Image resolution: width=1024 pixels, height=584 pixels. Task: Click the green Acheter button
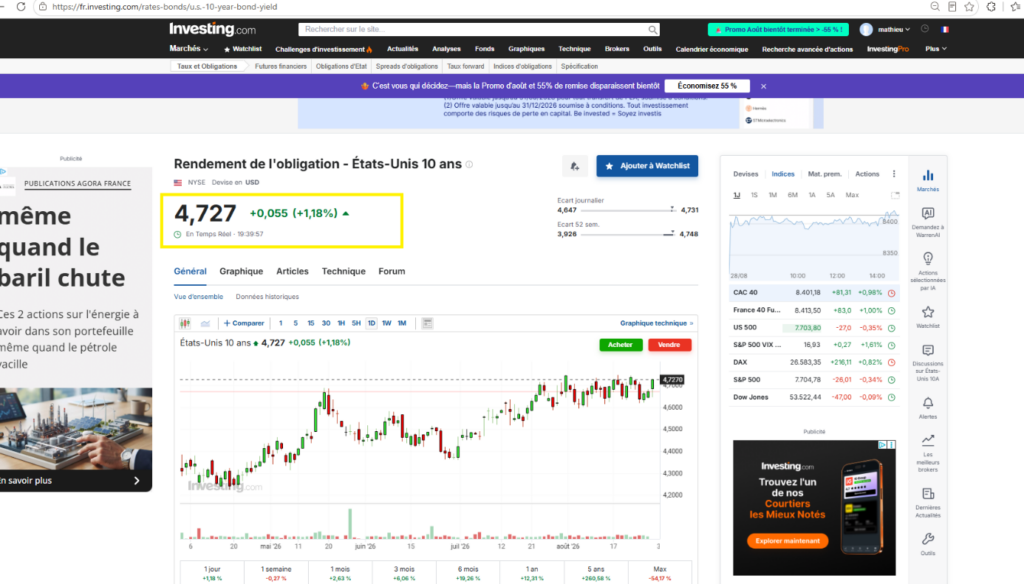click(x=620, y=345)
